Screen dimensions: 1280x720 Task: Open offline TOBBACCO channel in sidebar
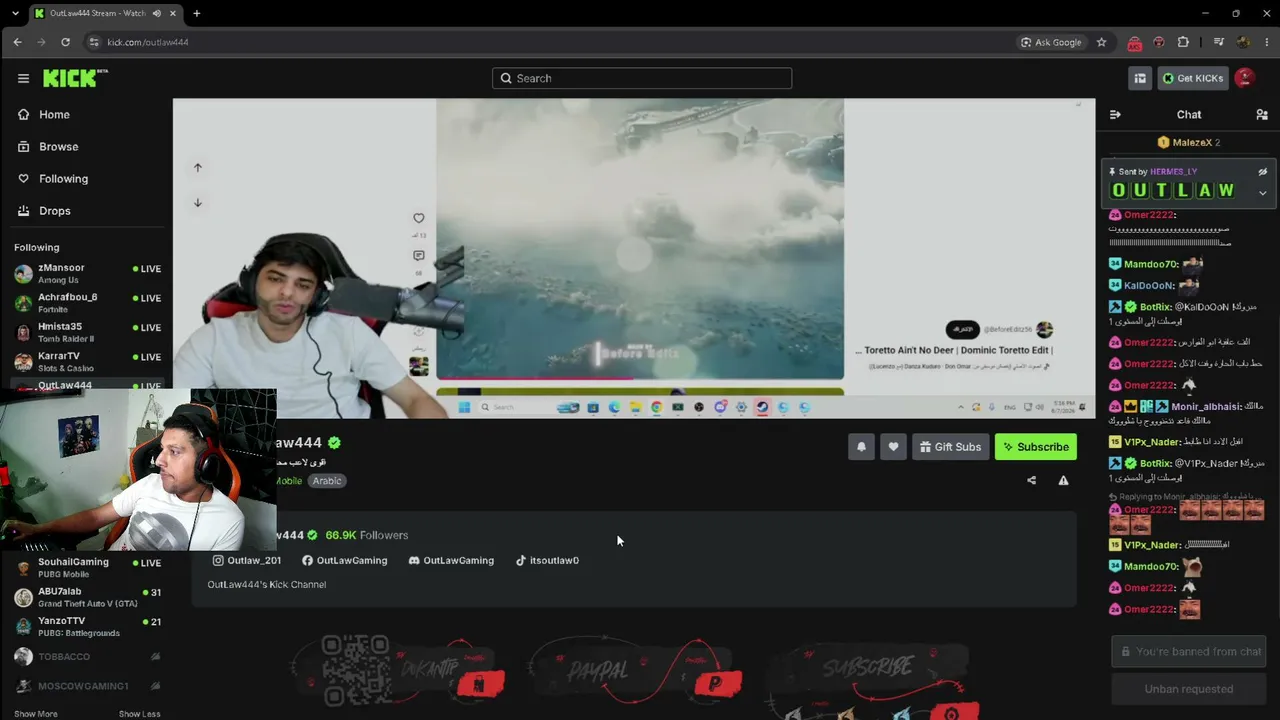tap(87, 656)
